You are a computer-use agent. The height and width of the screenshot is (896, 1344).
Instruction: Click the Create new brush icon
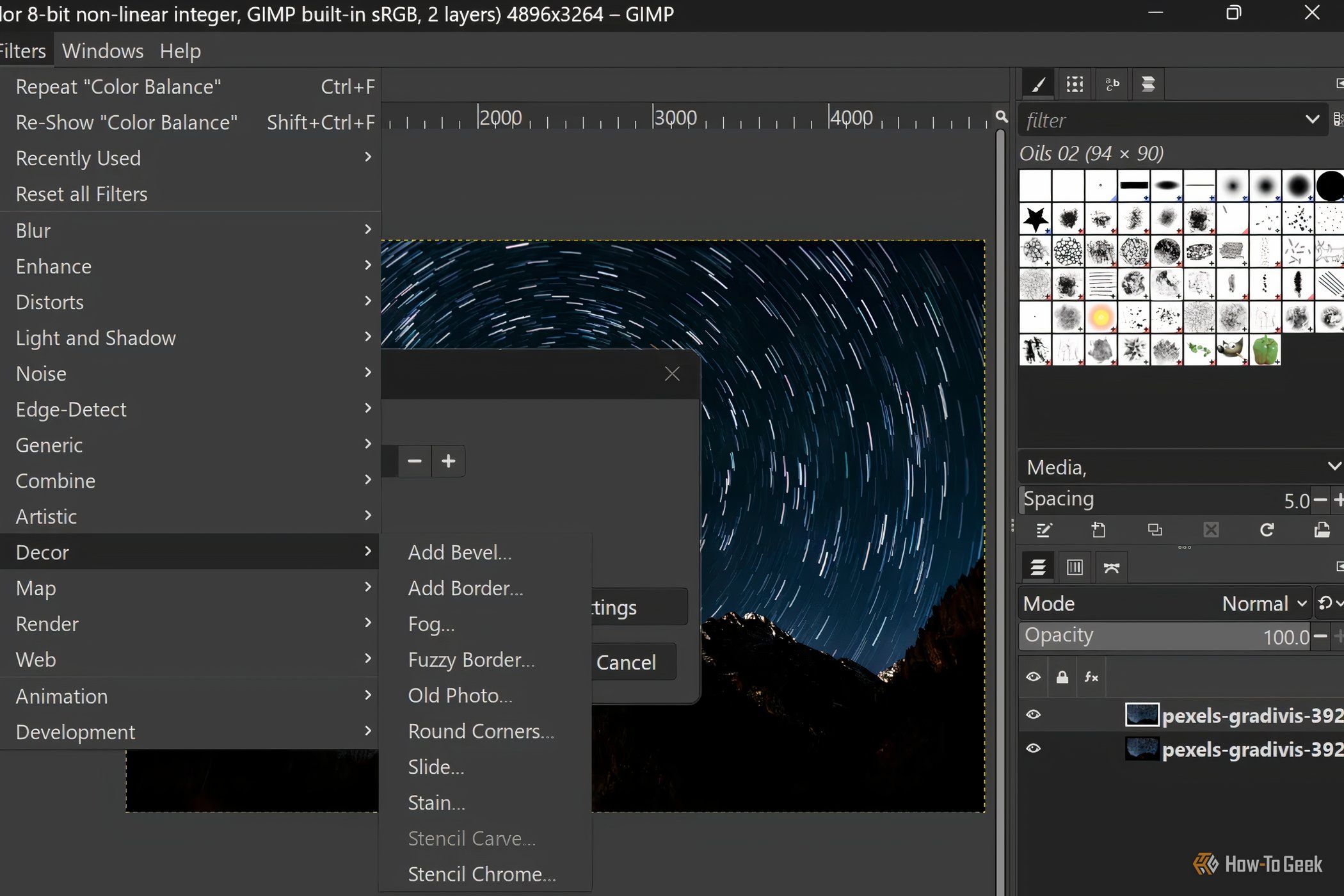point(1099,530)
